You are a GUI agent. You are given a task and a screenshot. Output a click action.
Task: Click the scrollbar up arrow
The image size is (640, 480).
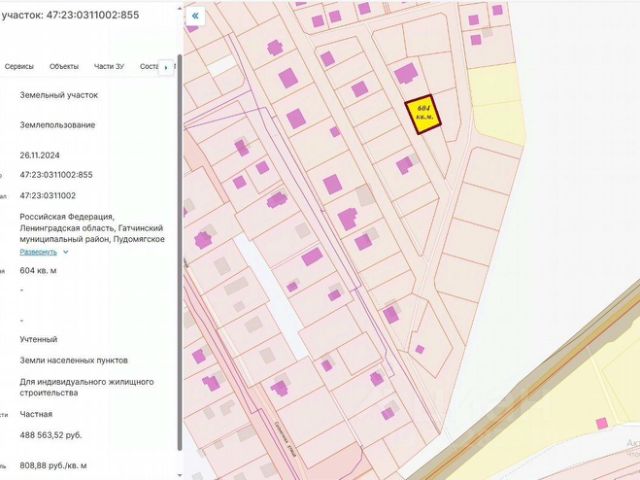coord(180,7)
